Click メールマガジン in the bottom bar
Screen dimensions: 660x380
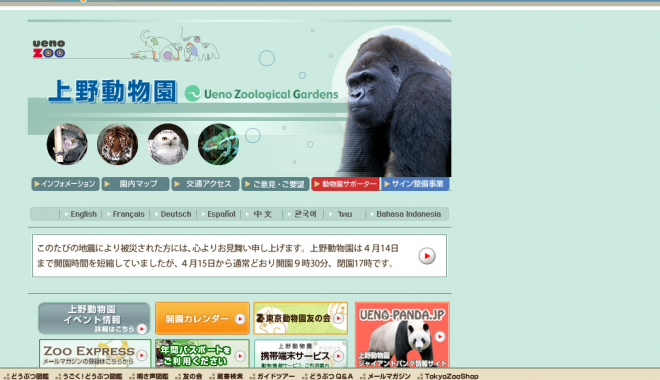(389, 376)
